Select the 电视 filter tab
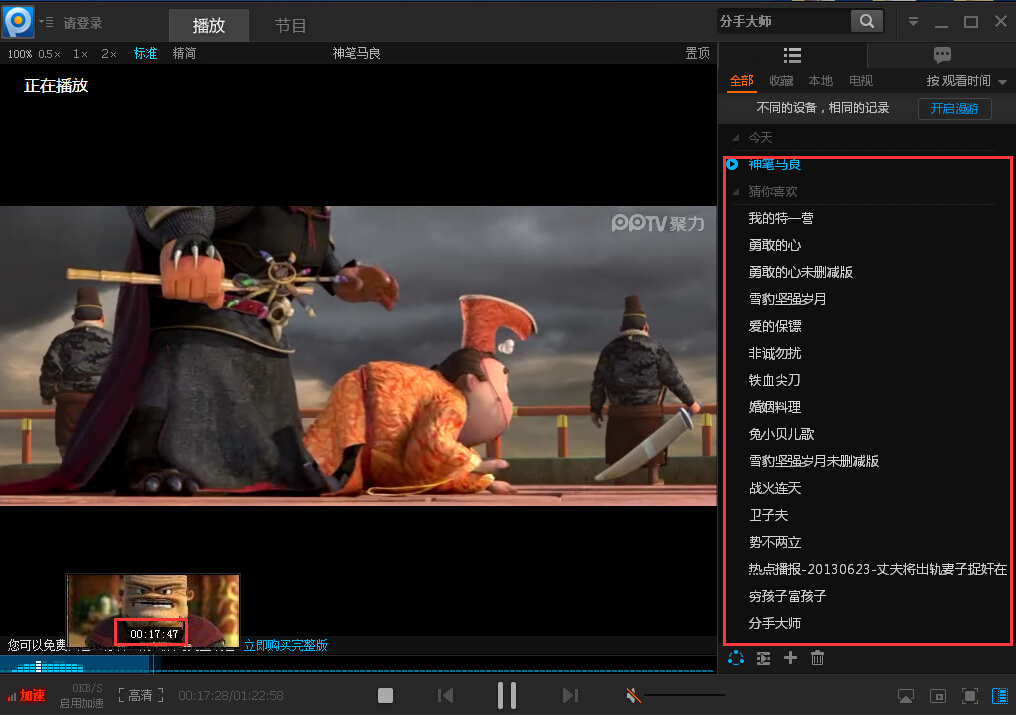 pyautogui.click(x=860, y=81)
